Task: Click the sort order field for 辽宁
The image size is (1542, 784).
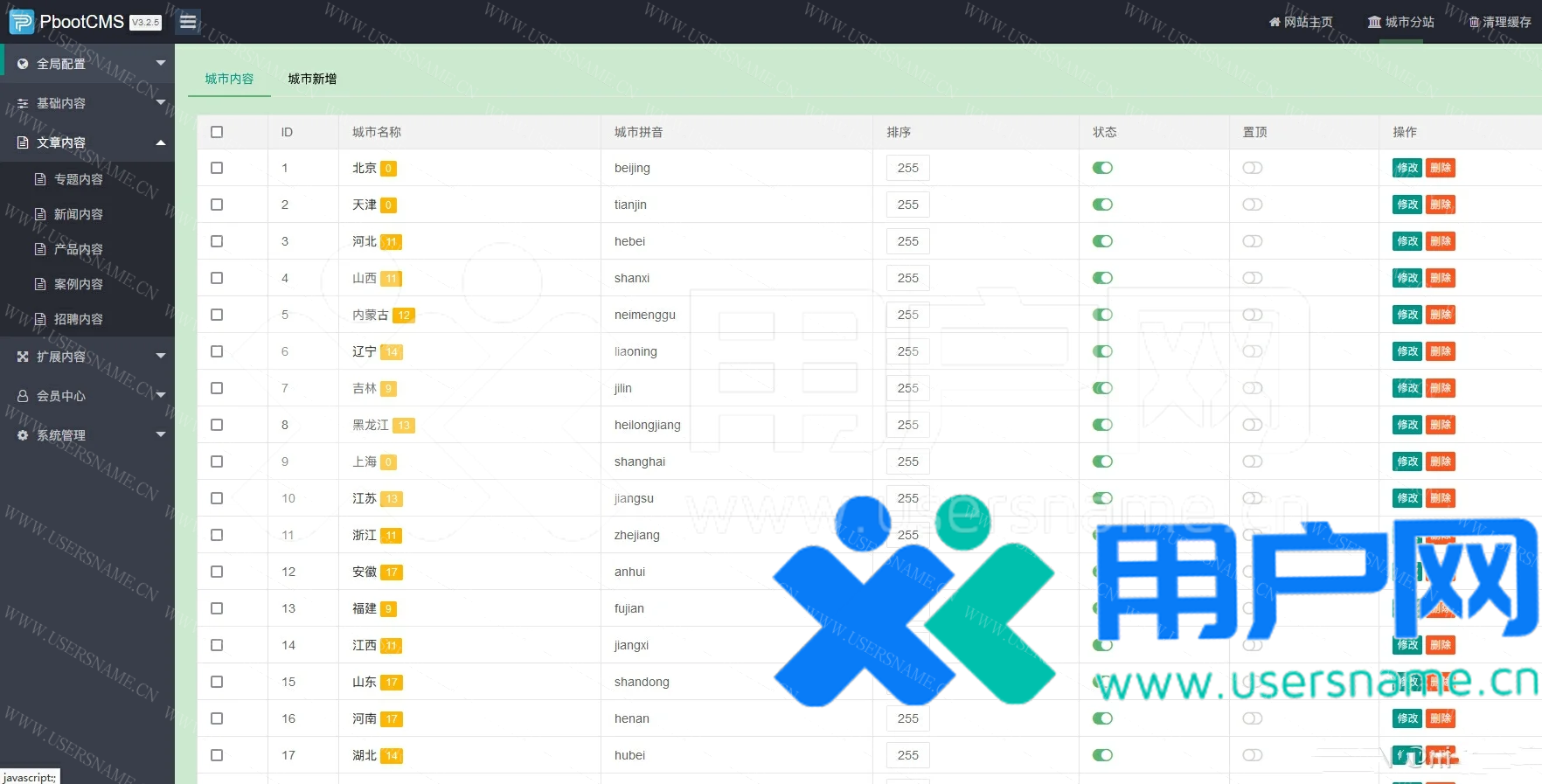Action: [x=907, y=351]
